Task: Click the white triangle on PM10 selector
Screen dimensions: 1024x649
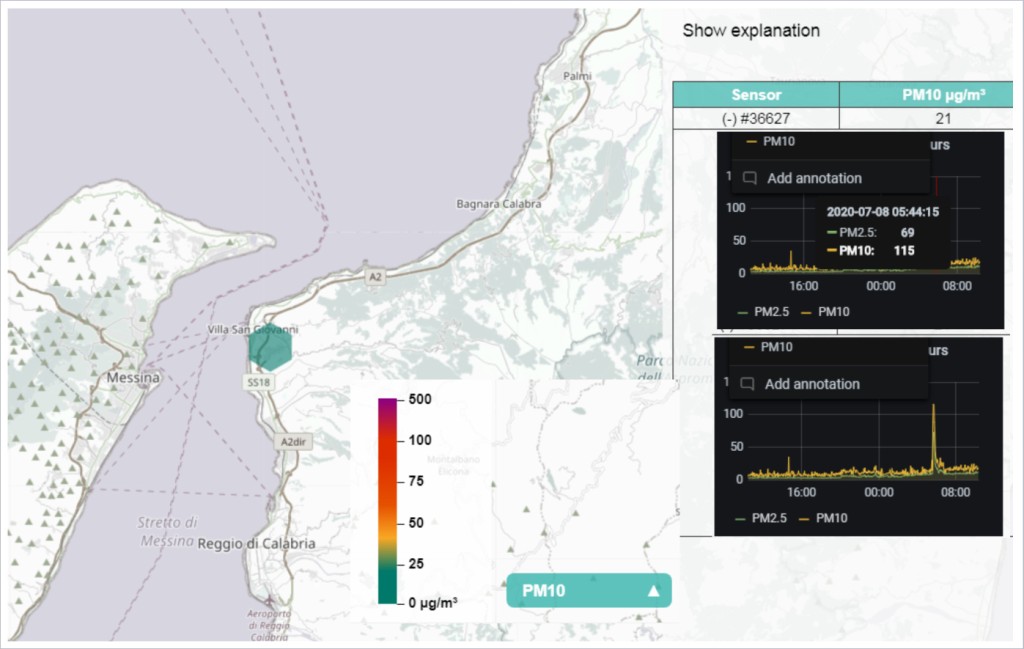Action: pos(653,591)
